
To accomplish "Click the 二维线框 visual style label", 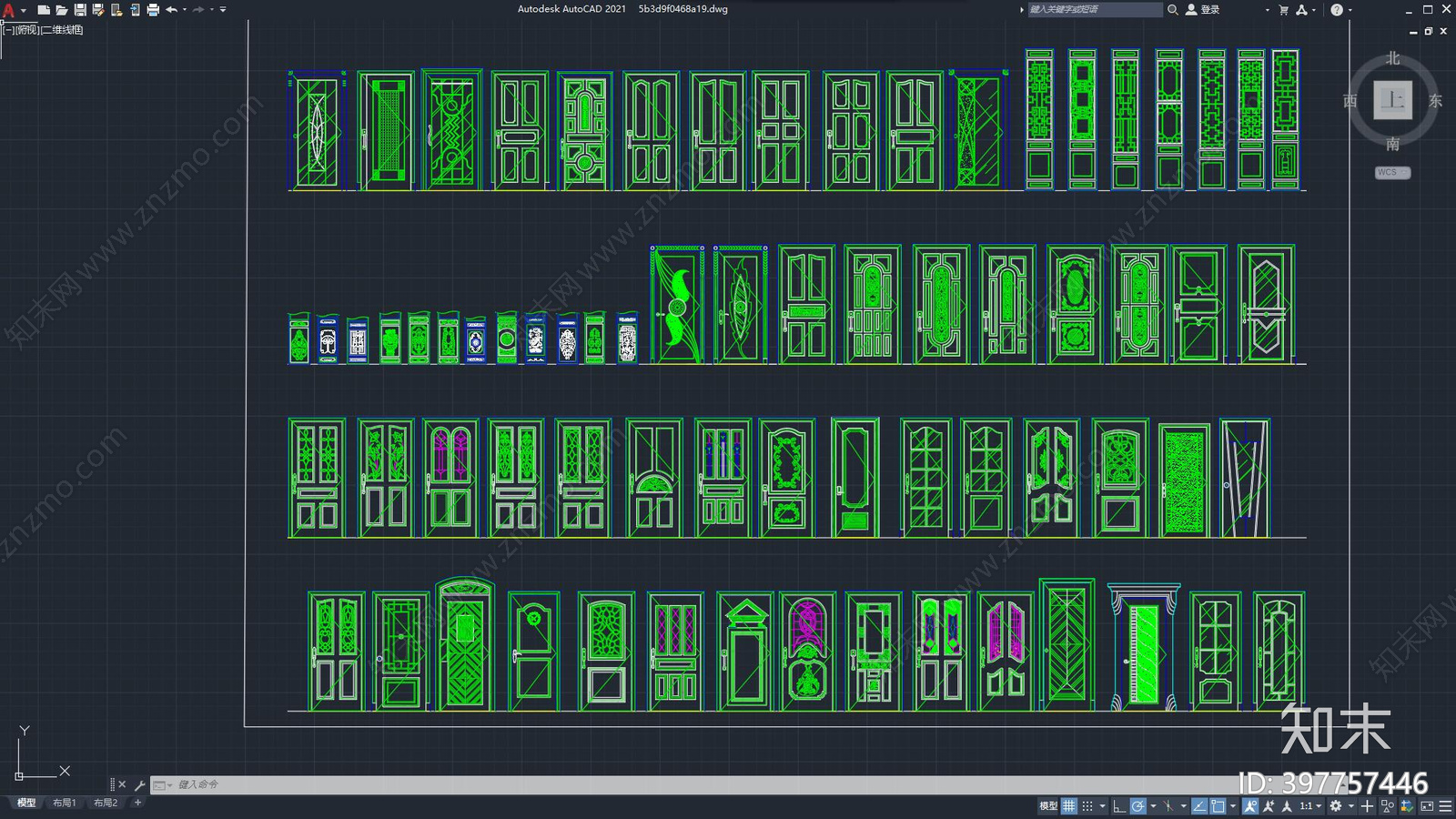I will 63,30.
